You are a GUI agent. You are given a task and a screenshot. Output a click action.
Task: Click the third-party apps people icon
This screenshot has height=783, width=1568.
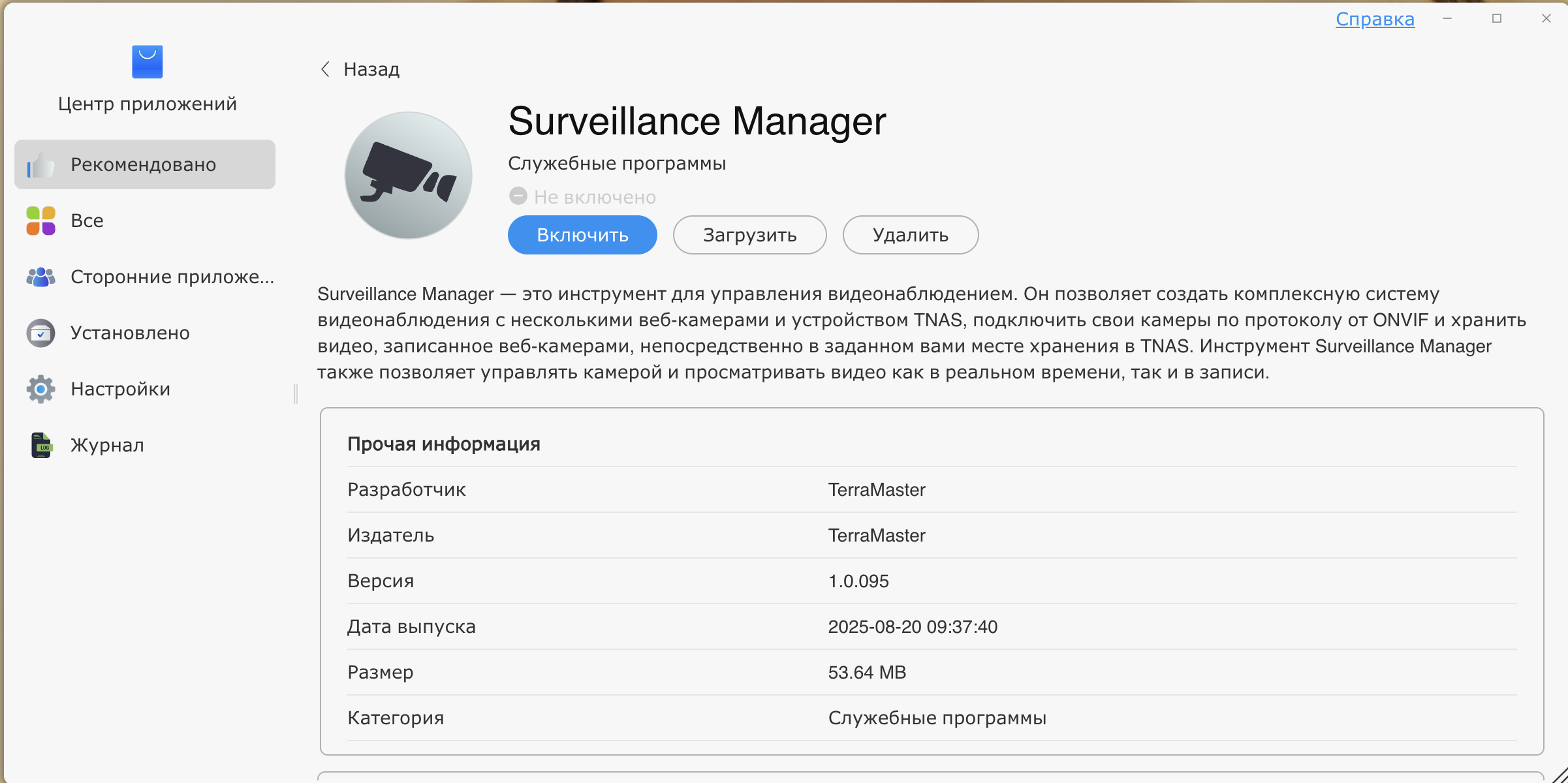click(x=40, y=277)
